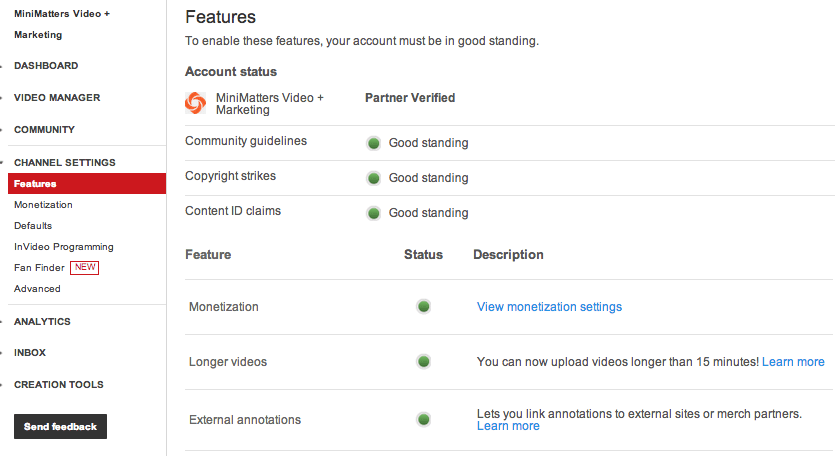
Task: Open the Analytics section
Action: (42, 322)
